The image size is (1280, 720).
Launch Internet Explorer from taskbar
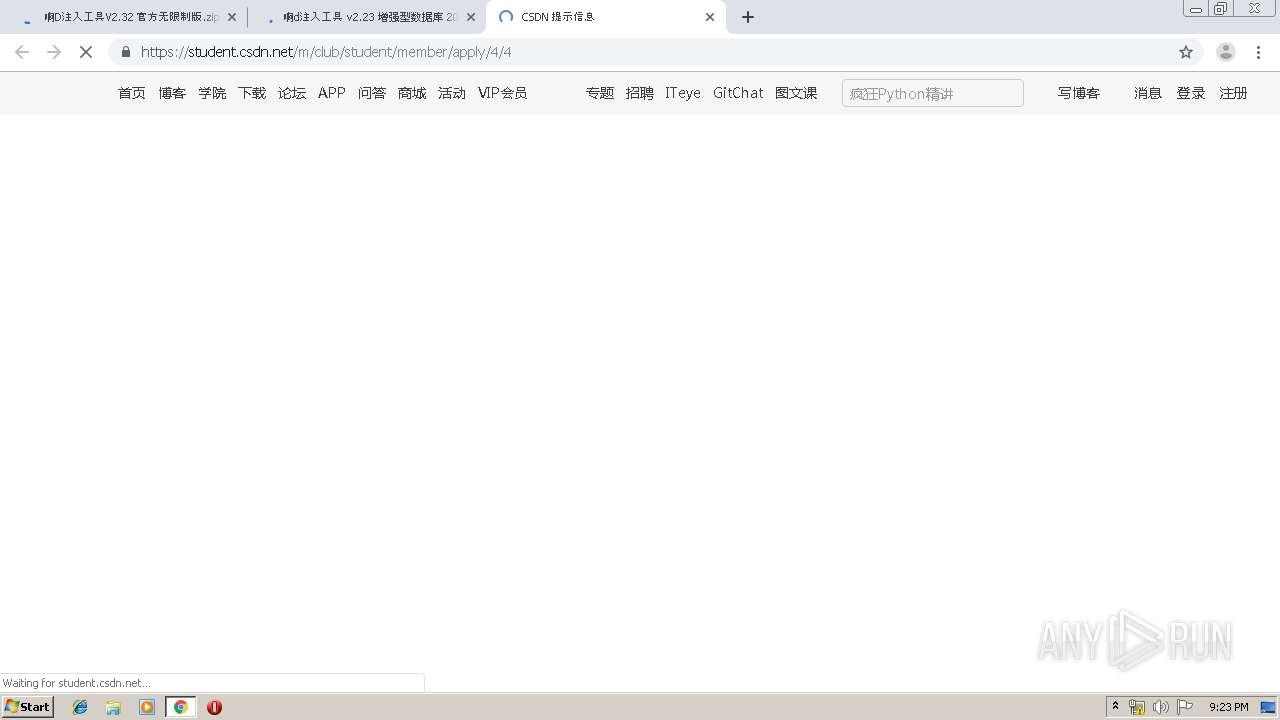(80, 707)
